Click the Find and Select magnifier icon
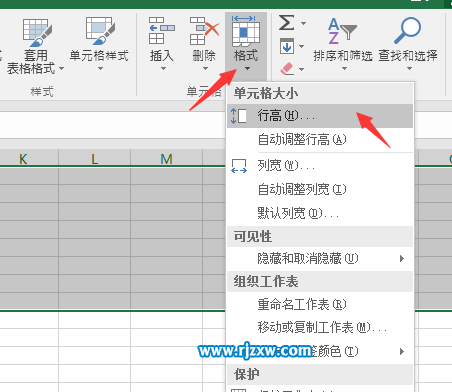This screenshot has height=392, width=452. tap(407, 30)
